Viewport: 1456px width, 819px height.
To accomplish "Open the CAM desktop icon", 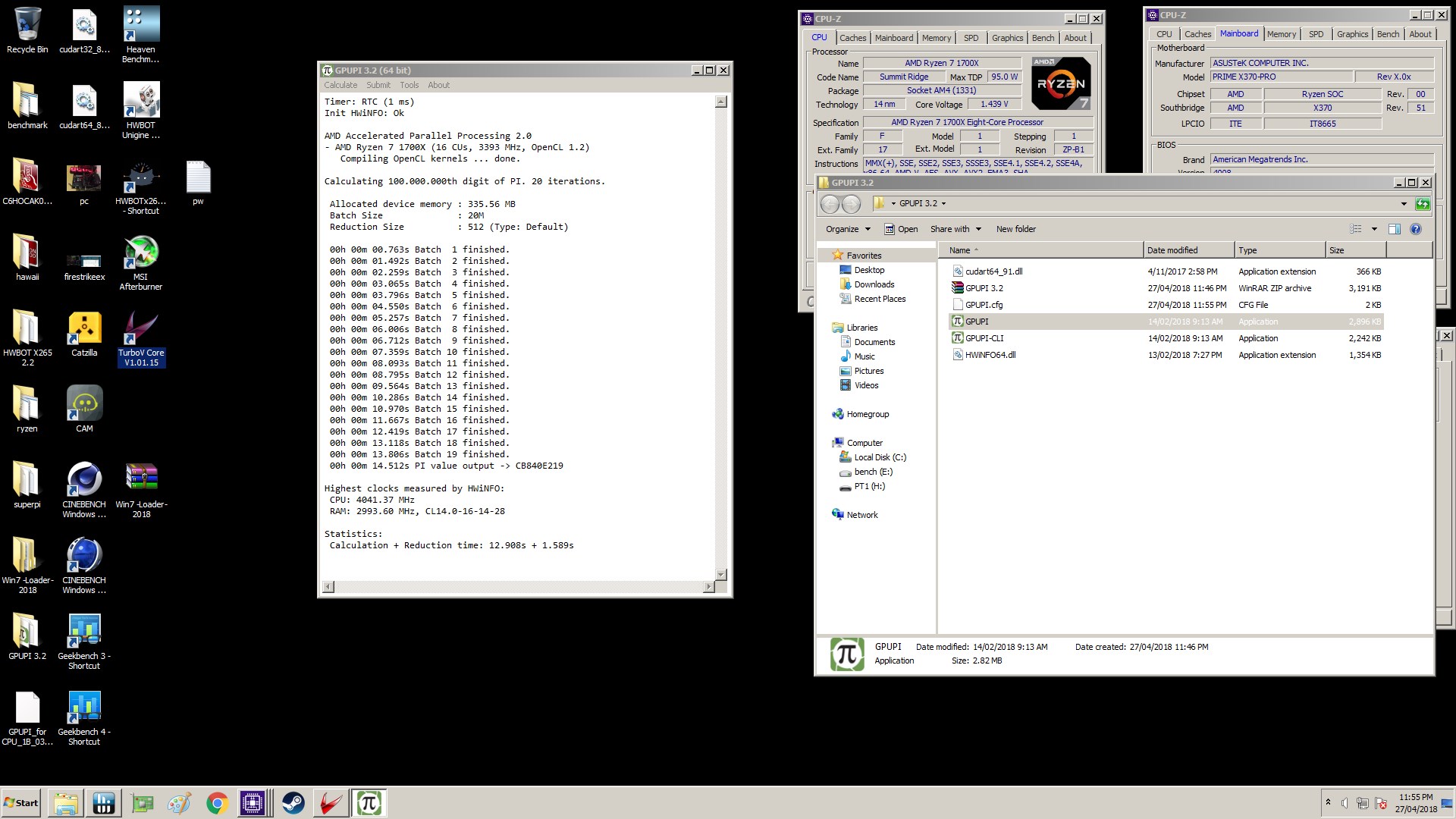I will pos(84,409).
